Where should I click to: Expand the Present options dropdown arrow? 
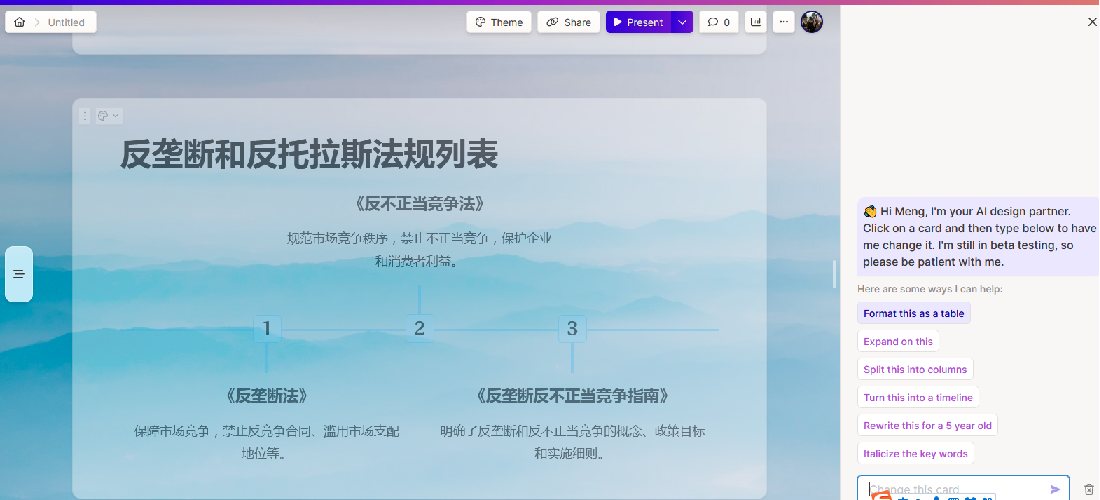pos(682,22)
